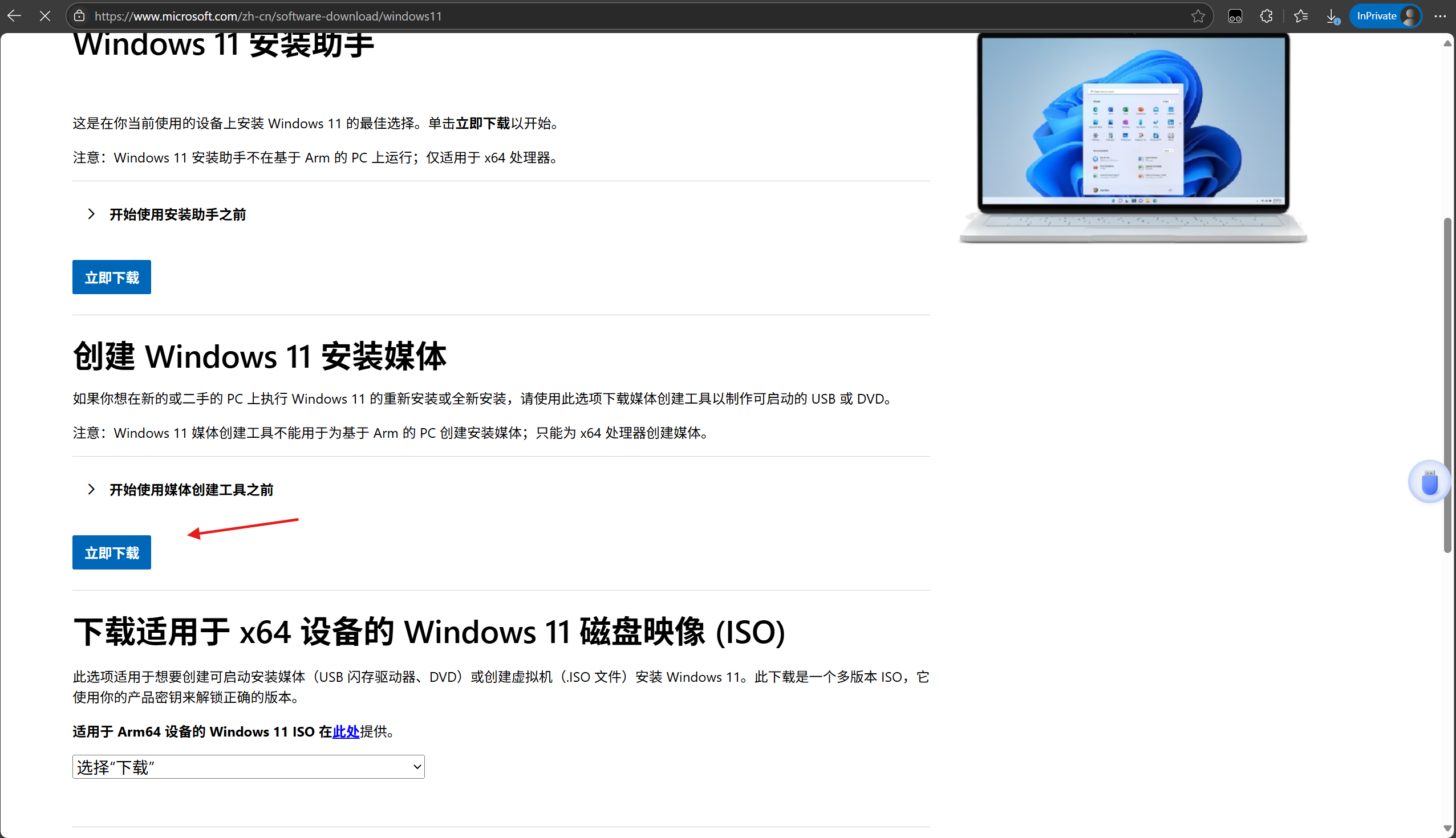Expand 开始使用媒体创建工具之前 section
Screen dimensions: 1456x838
tap(181, 489)
